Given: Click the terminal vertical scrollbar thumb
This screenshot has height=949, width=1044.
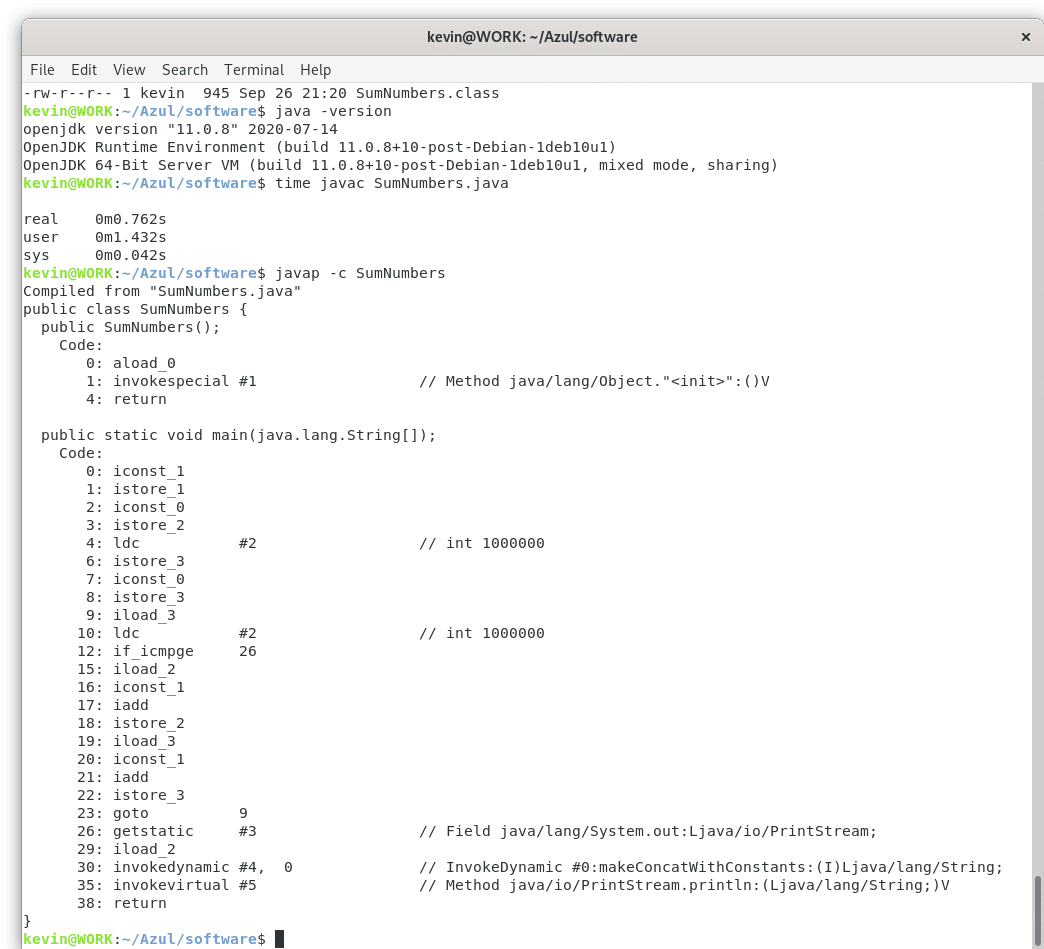Looking at the screenshot, I should 1037,908.
